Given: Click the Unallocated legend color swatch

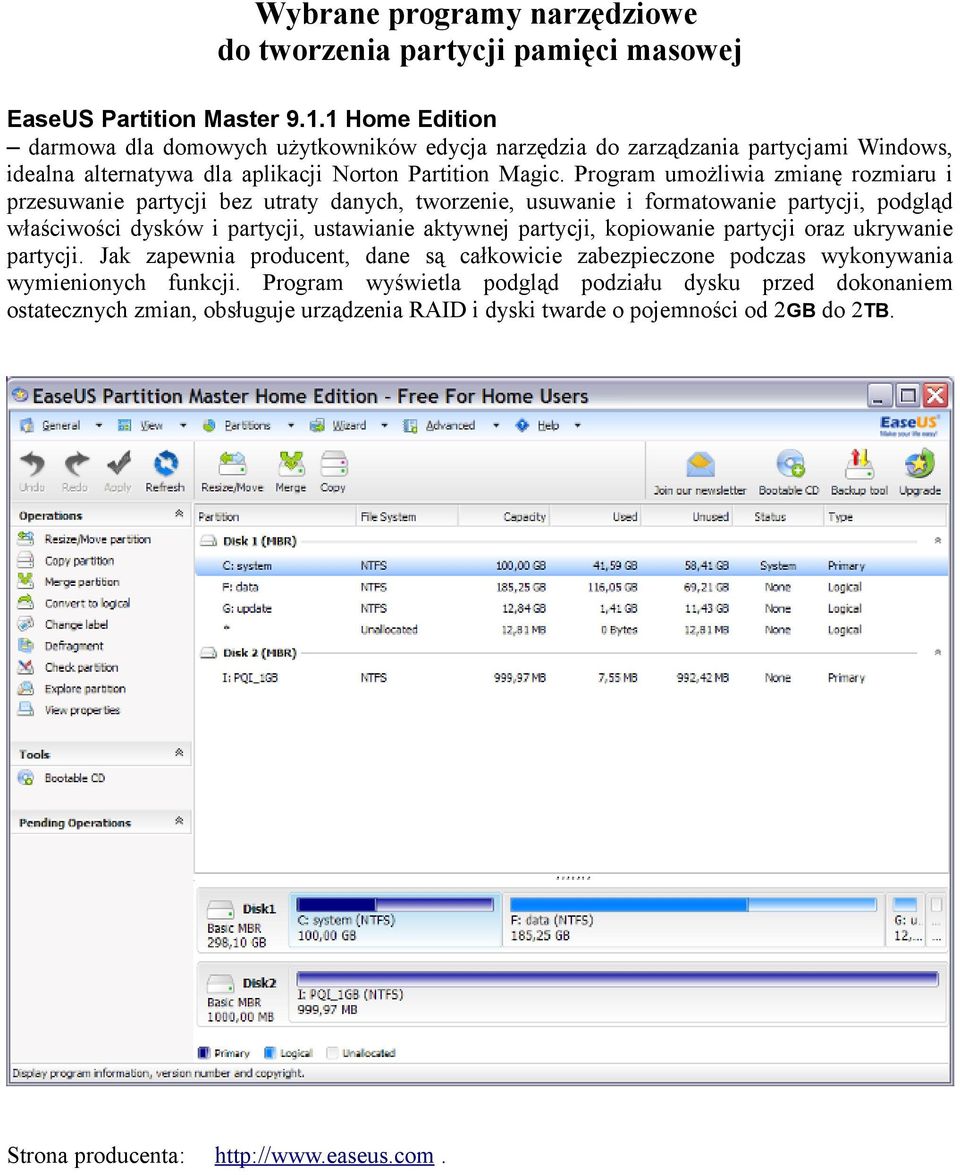Looking at the screenshot, I should [333, 1053].
